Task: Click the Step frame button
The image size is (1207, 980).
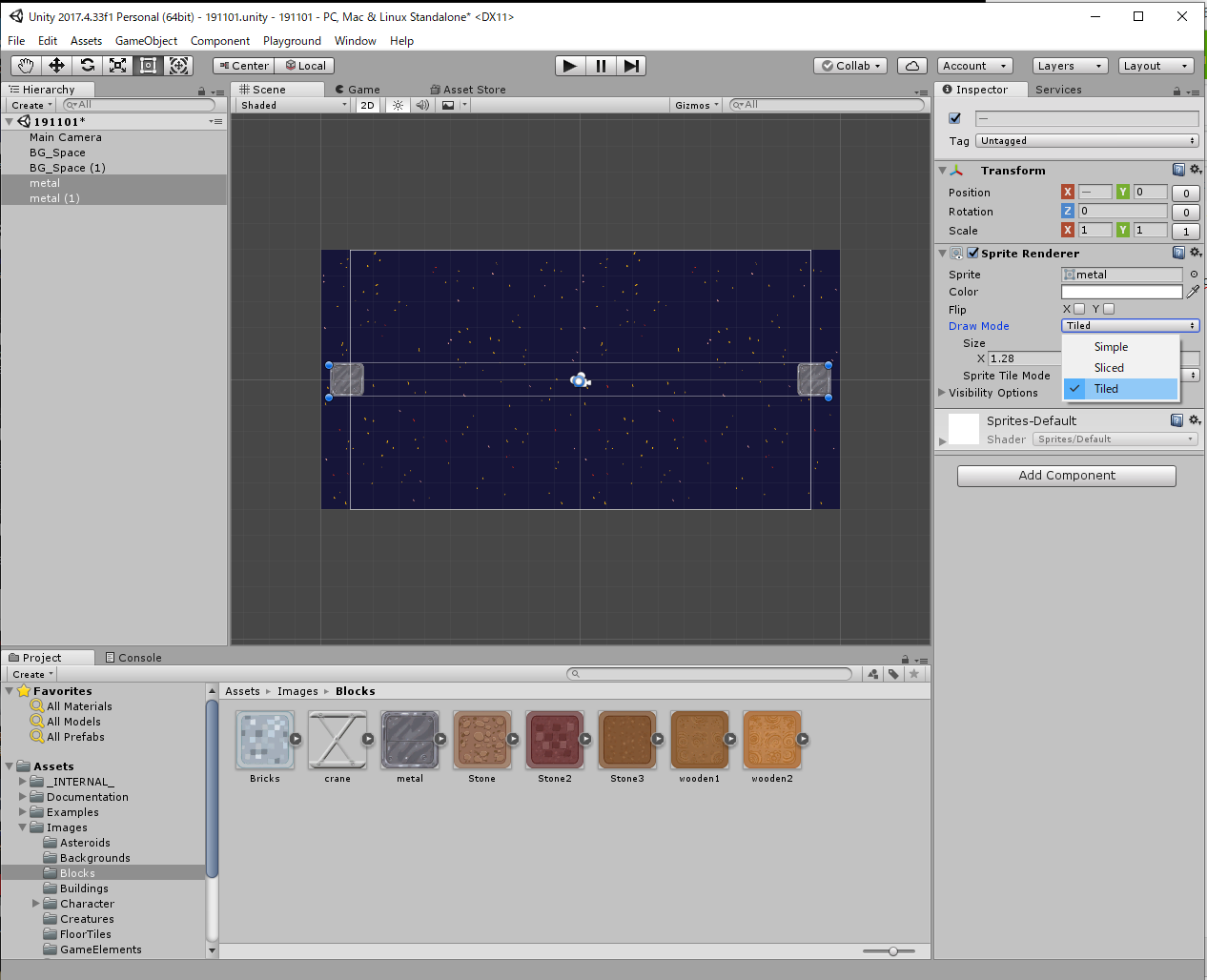Action: pos(631,66)
